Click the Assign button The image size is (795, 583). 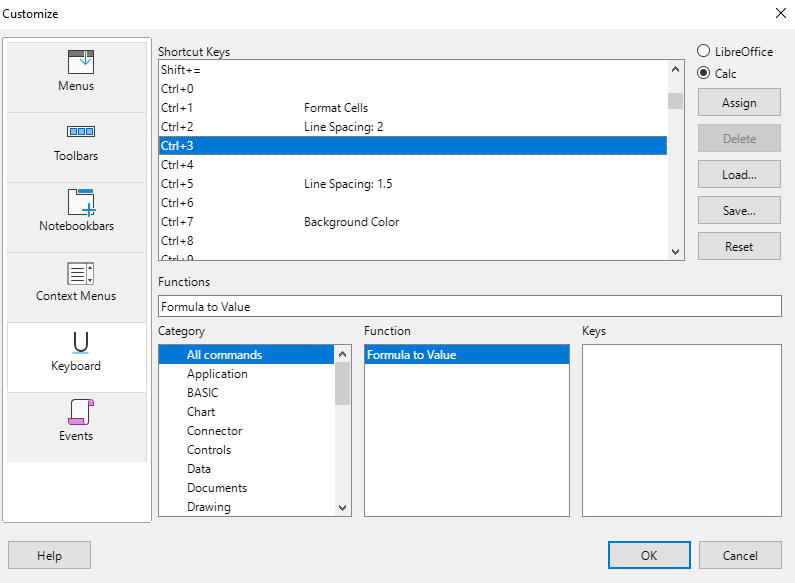coord(739,103)
